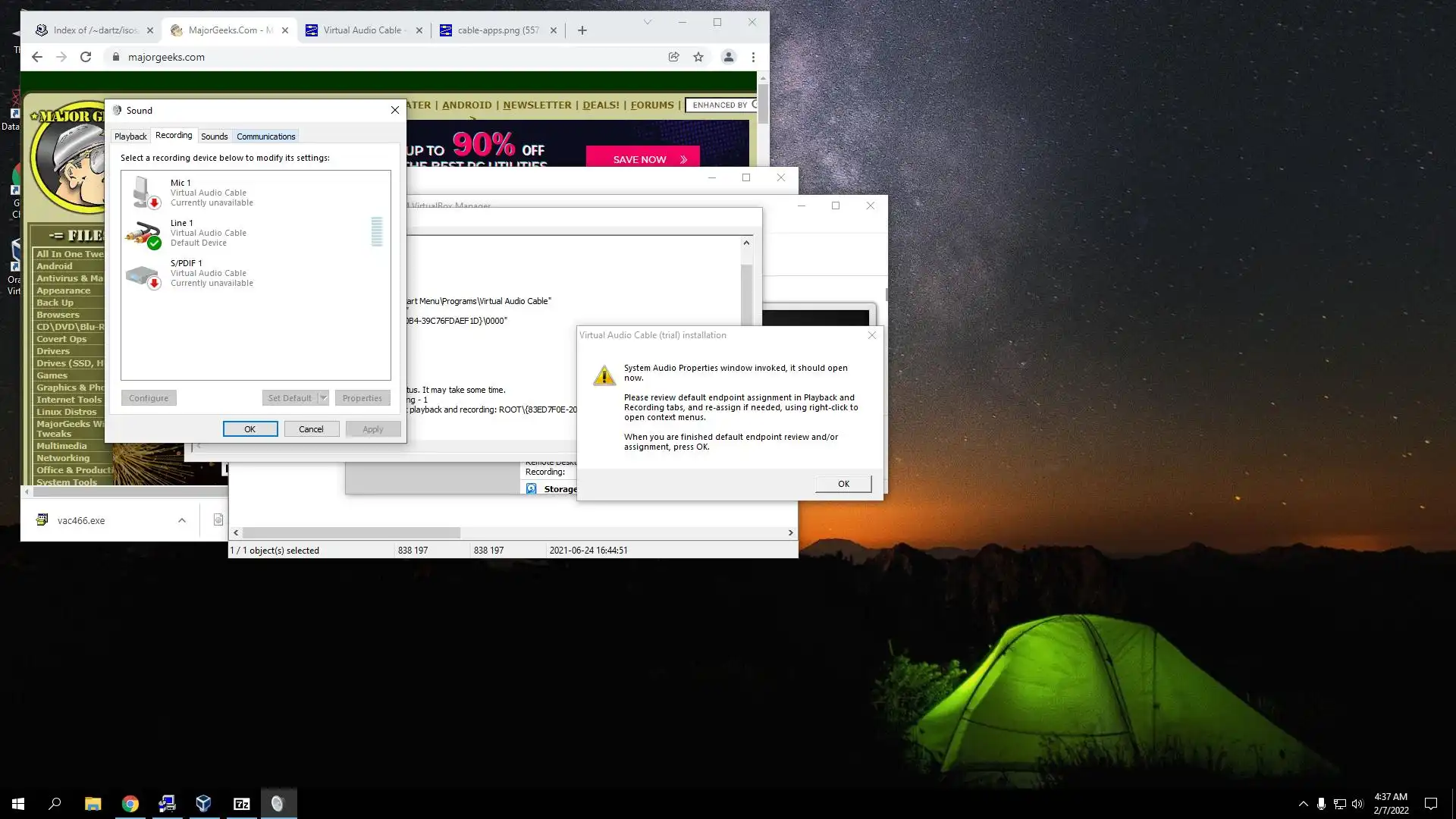Open VirtualBox from the taskbar
This screenshot has width=1456, height=819.
[x=203, y=804]
